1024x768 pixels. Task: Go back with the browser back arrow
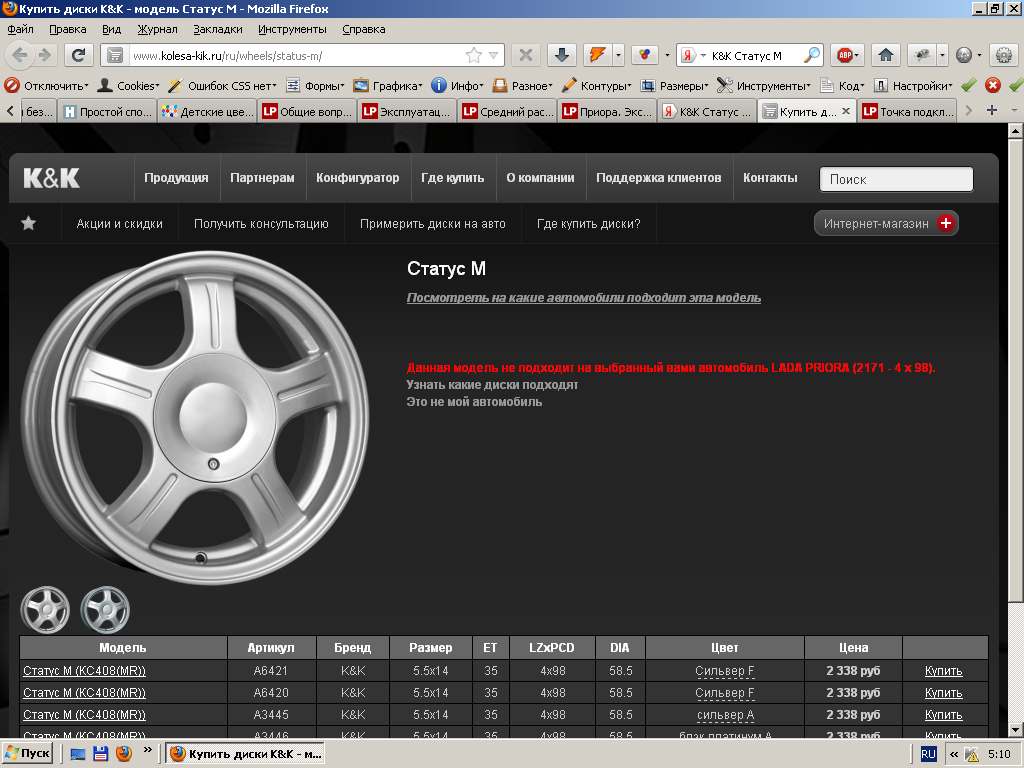(x=20, y=56)
